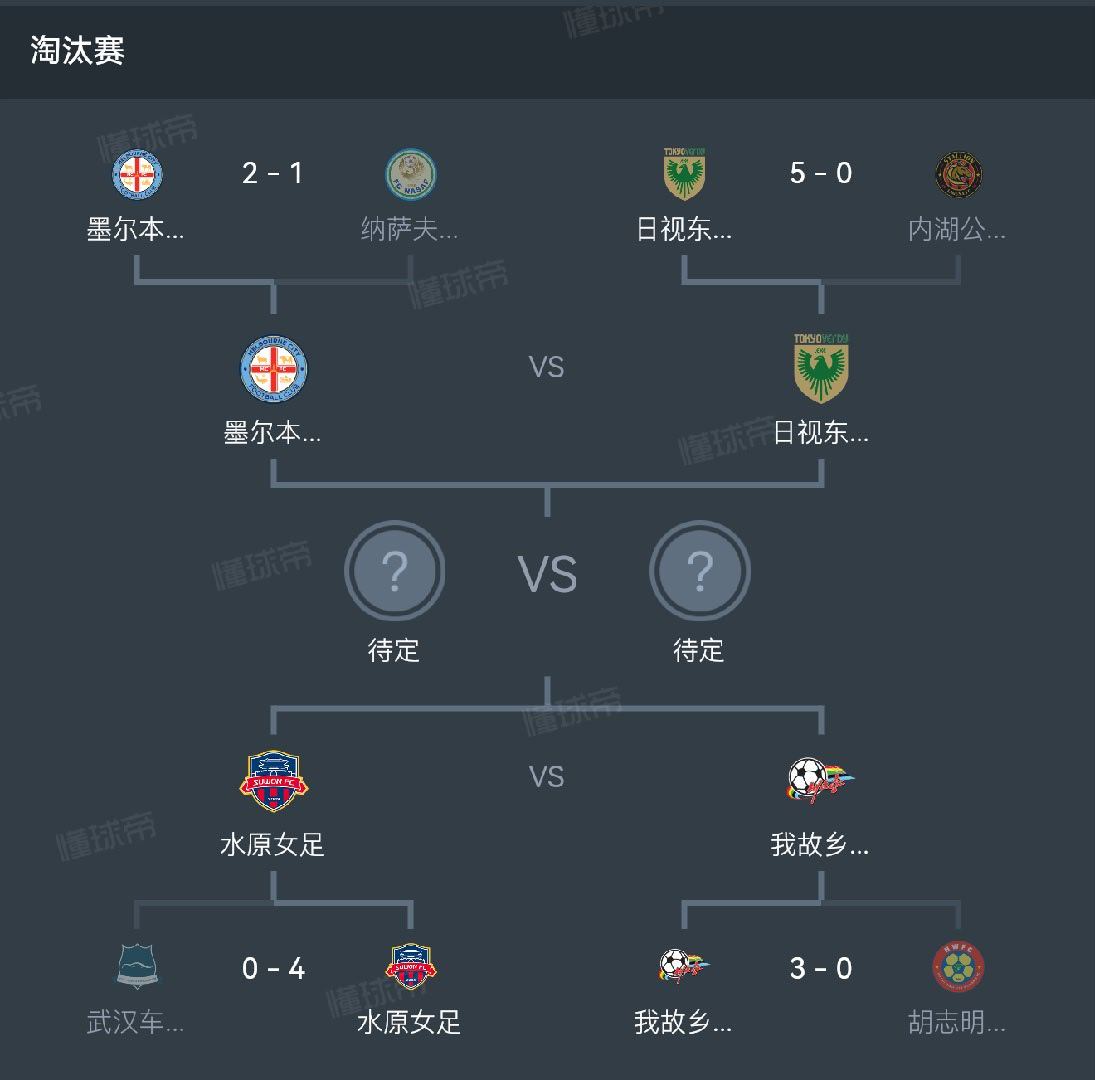
Task: Click the small Melbourne City crest beside the 2-1 score
Action: point(137,175)
